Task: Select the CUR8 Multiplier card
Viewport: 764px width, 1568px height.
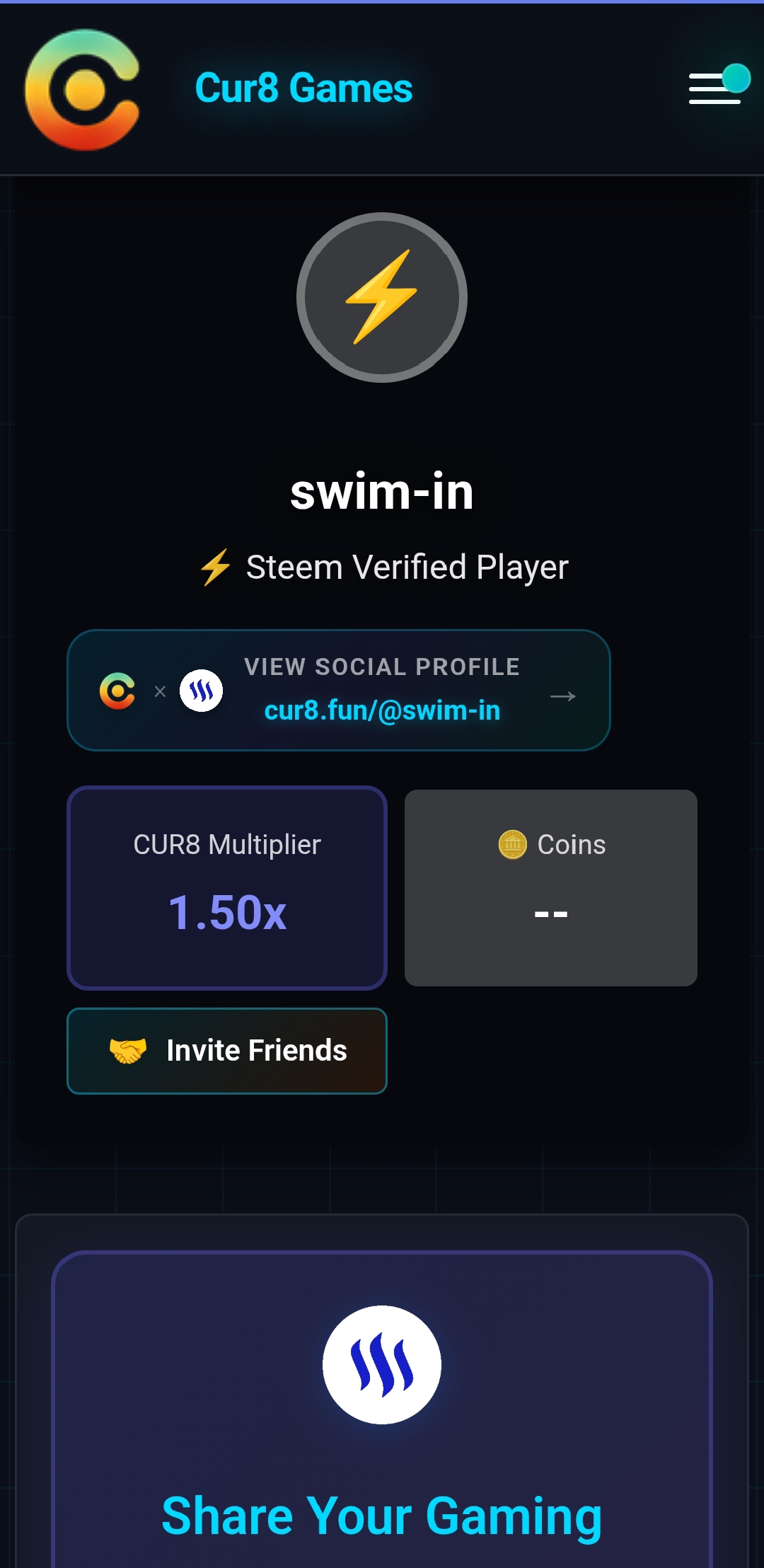Action: [x=227, y=887]
